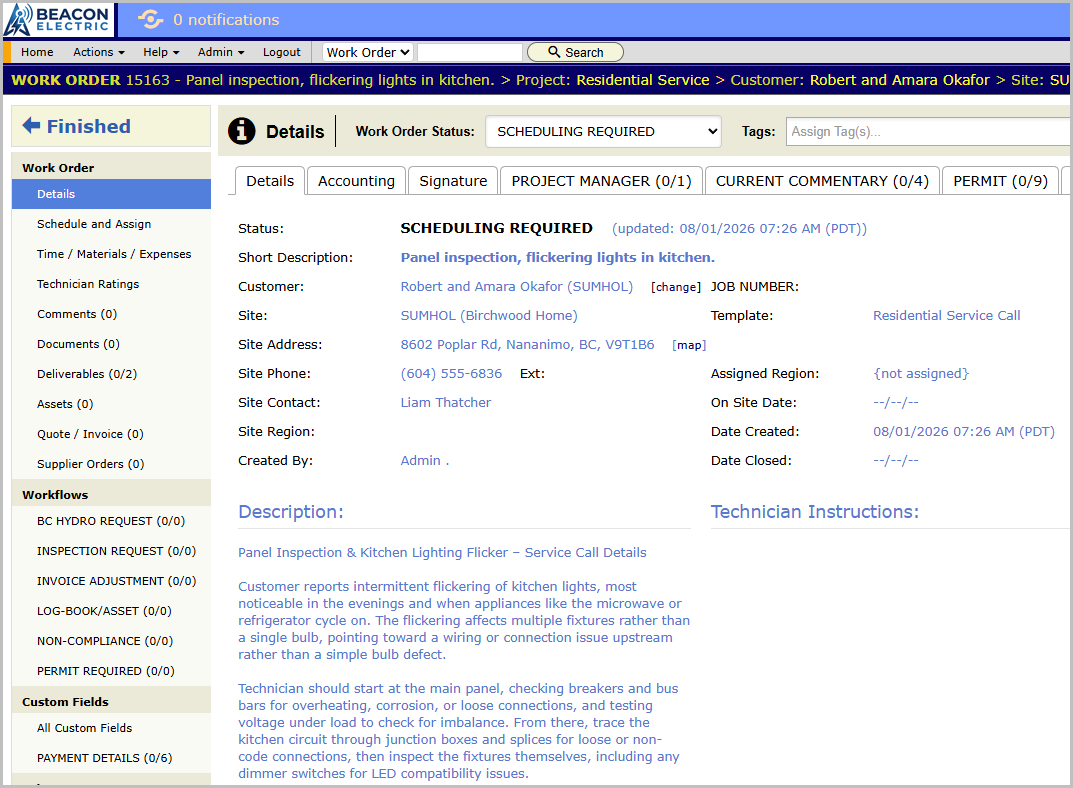This screenshot has width=1073, height=788.
Task: Open customer Robert and Amara Okafor (SUMHOL) link
Action: pos(517,287)
